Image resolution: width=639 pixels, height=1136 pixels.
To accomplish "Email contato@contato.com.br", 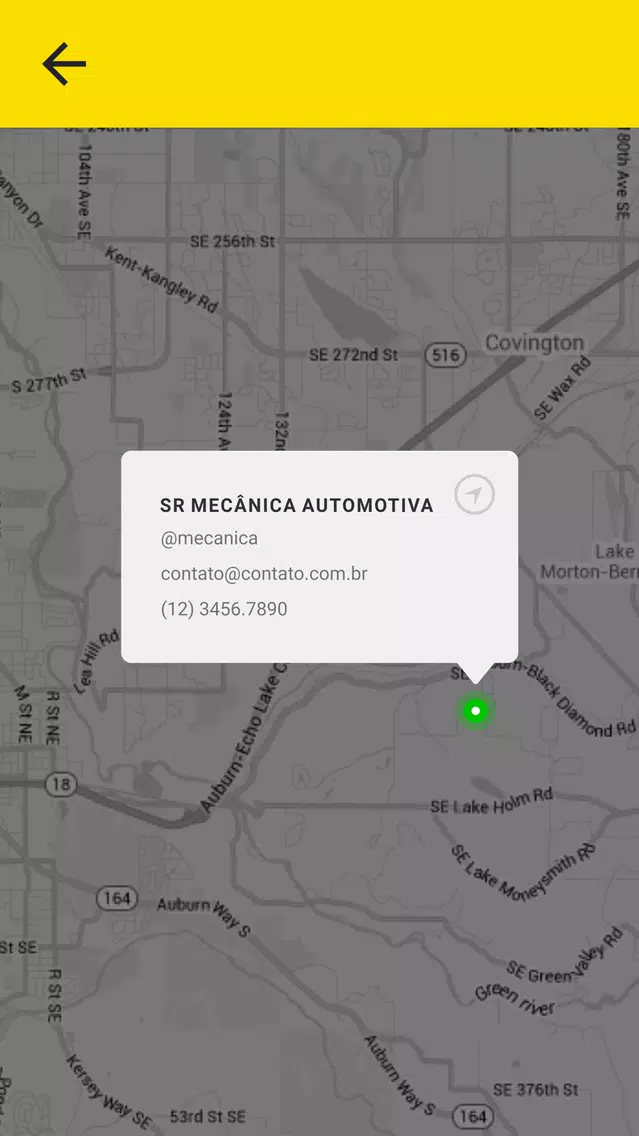I will [x=264, y=574].
